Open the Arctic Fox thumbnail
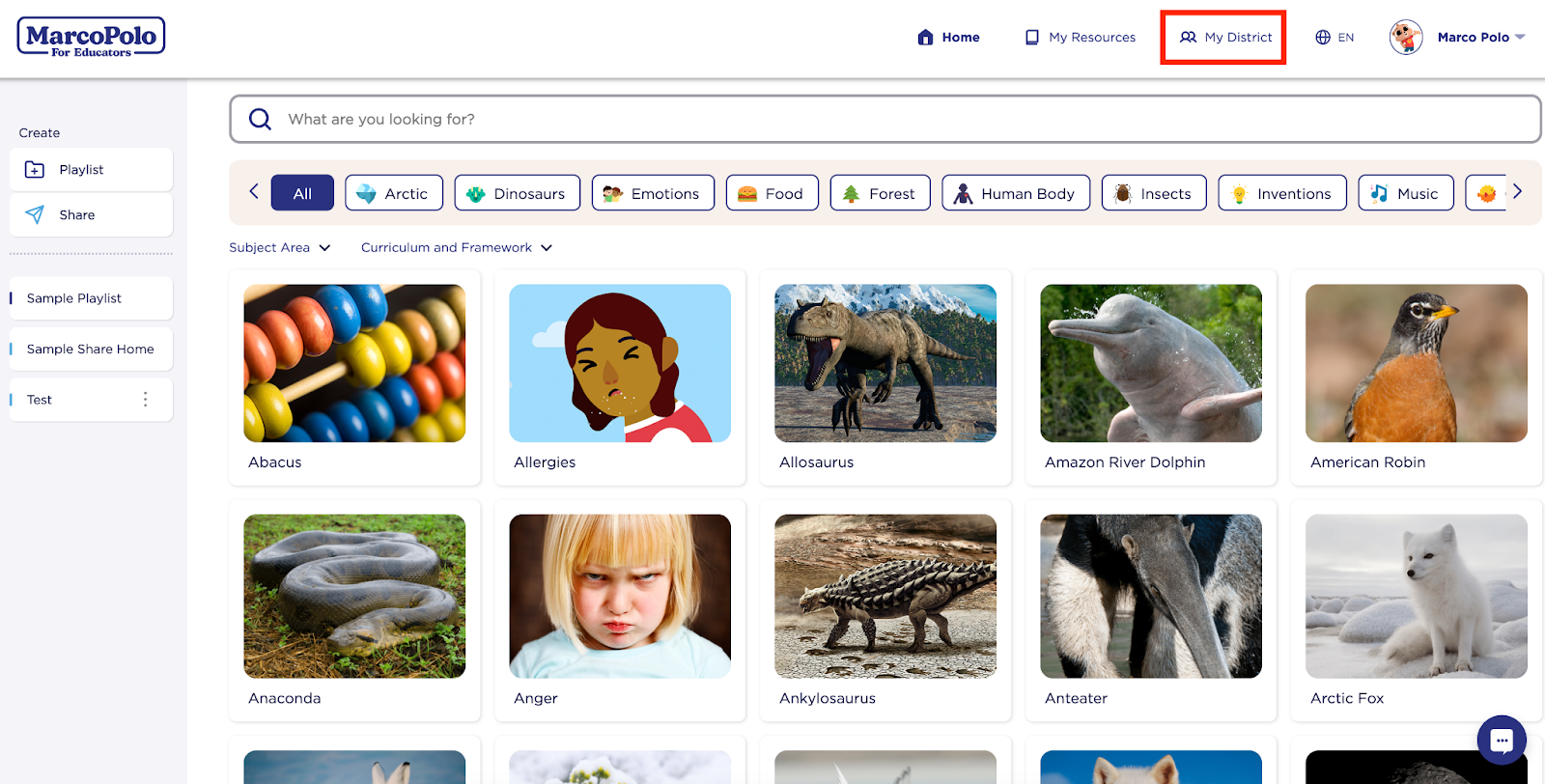Screen dimensions: 1545x784 [x=1417, y=596]
